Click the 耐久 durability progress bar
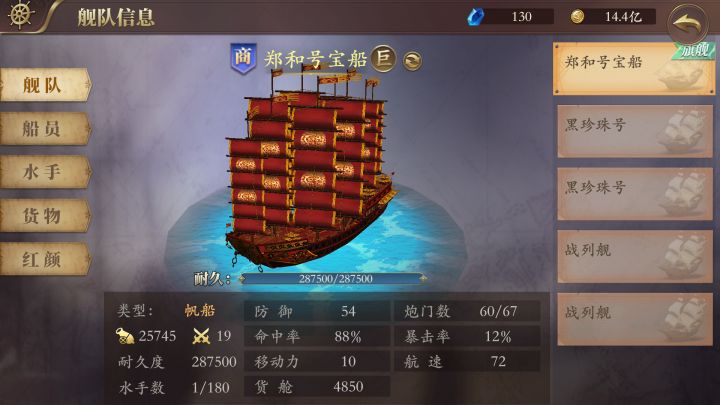 [334, 278]
